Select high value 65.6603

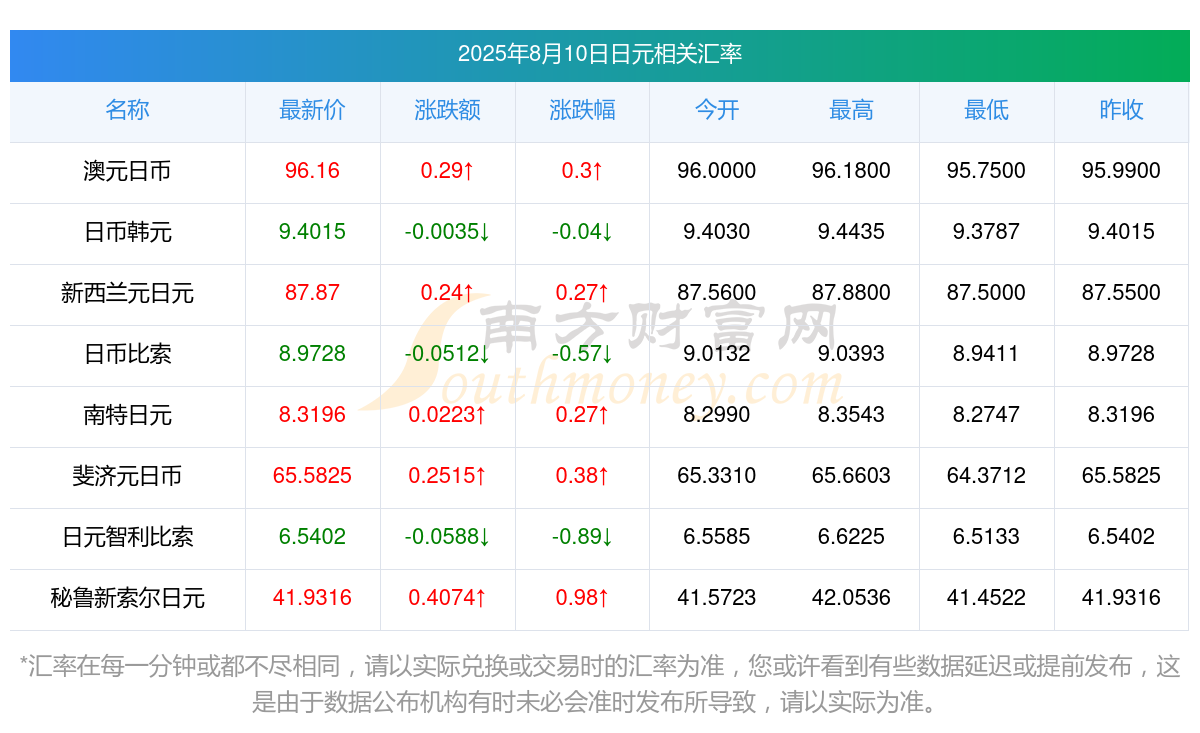point(851,476)
